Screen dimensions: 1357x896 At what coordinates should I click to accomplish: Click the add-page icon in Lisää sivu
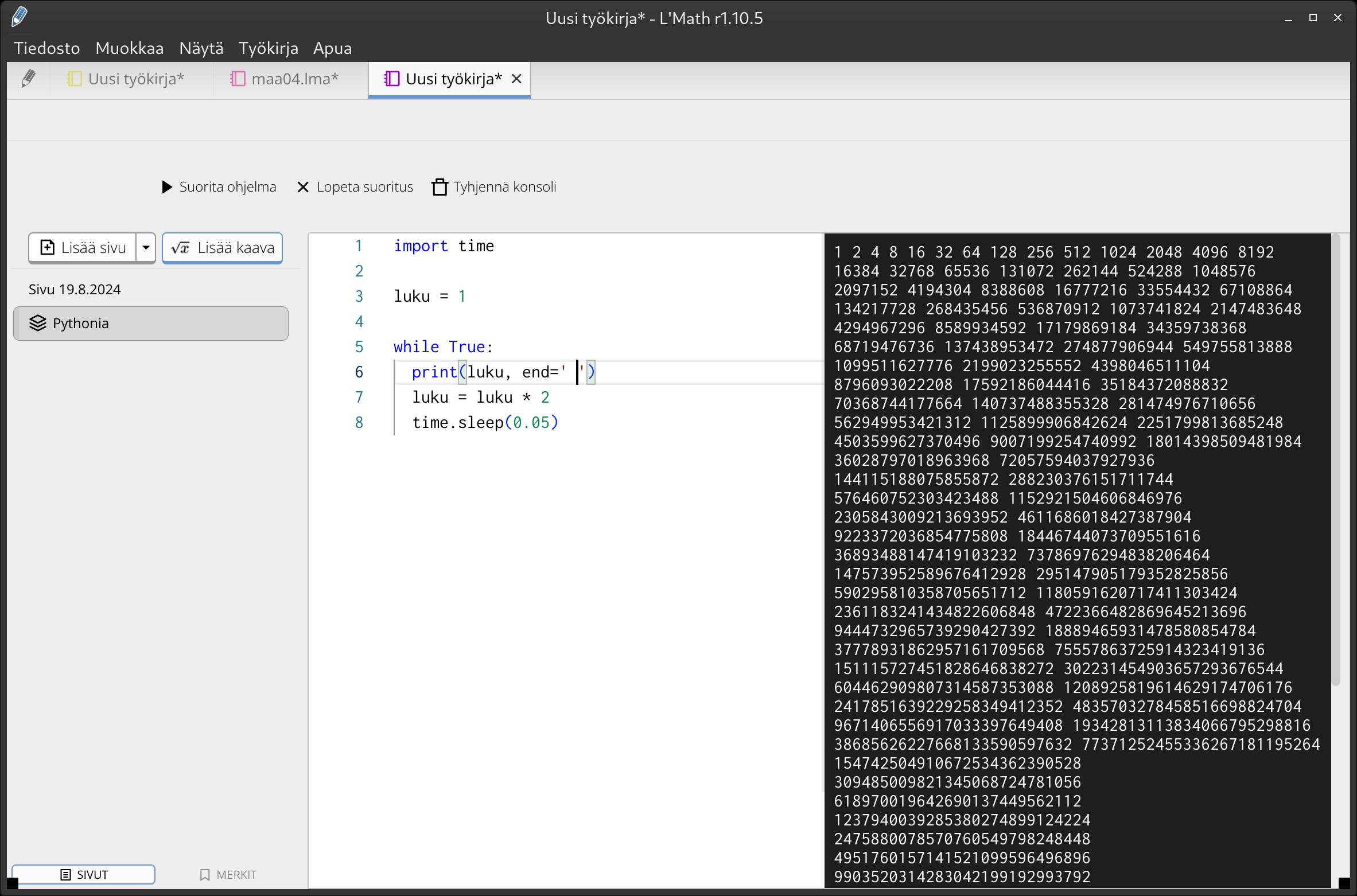tap(48, 248)
